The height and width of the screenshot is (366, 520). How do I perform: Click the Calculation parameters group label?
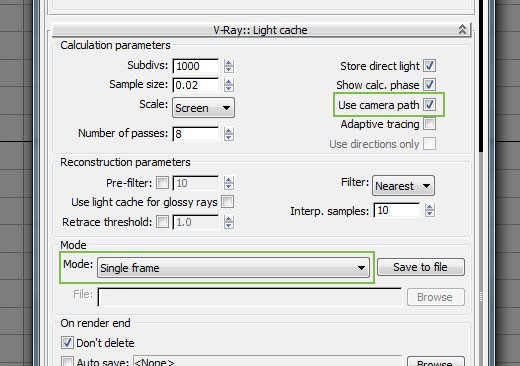coord(115,45)
